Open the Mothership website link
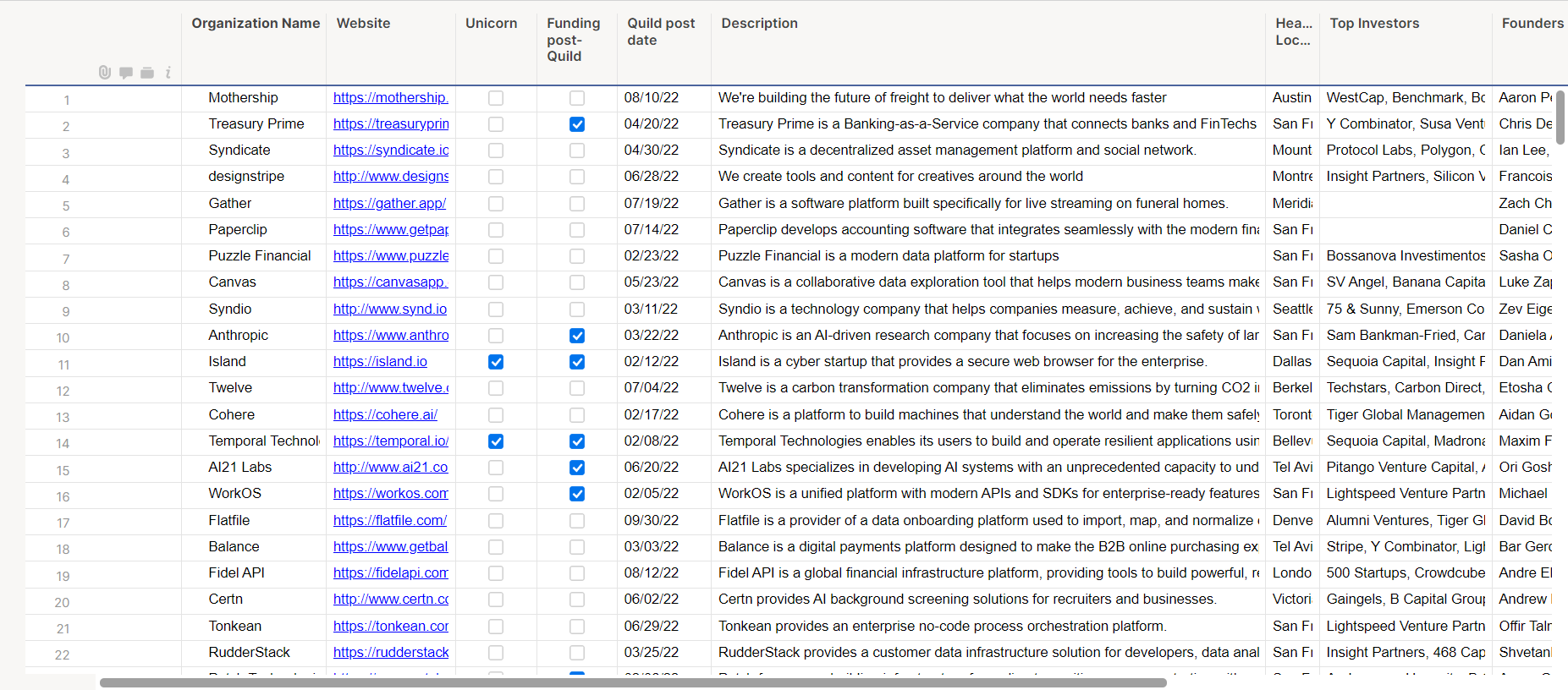This screenshot has width=1568, height=690. coord(391,98)
